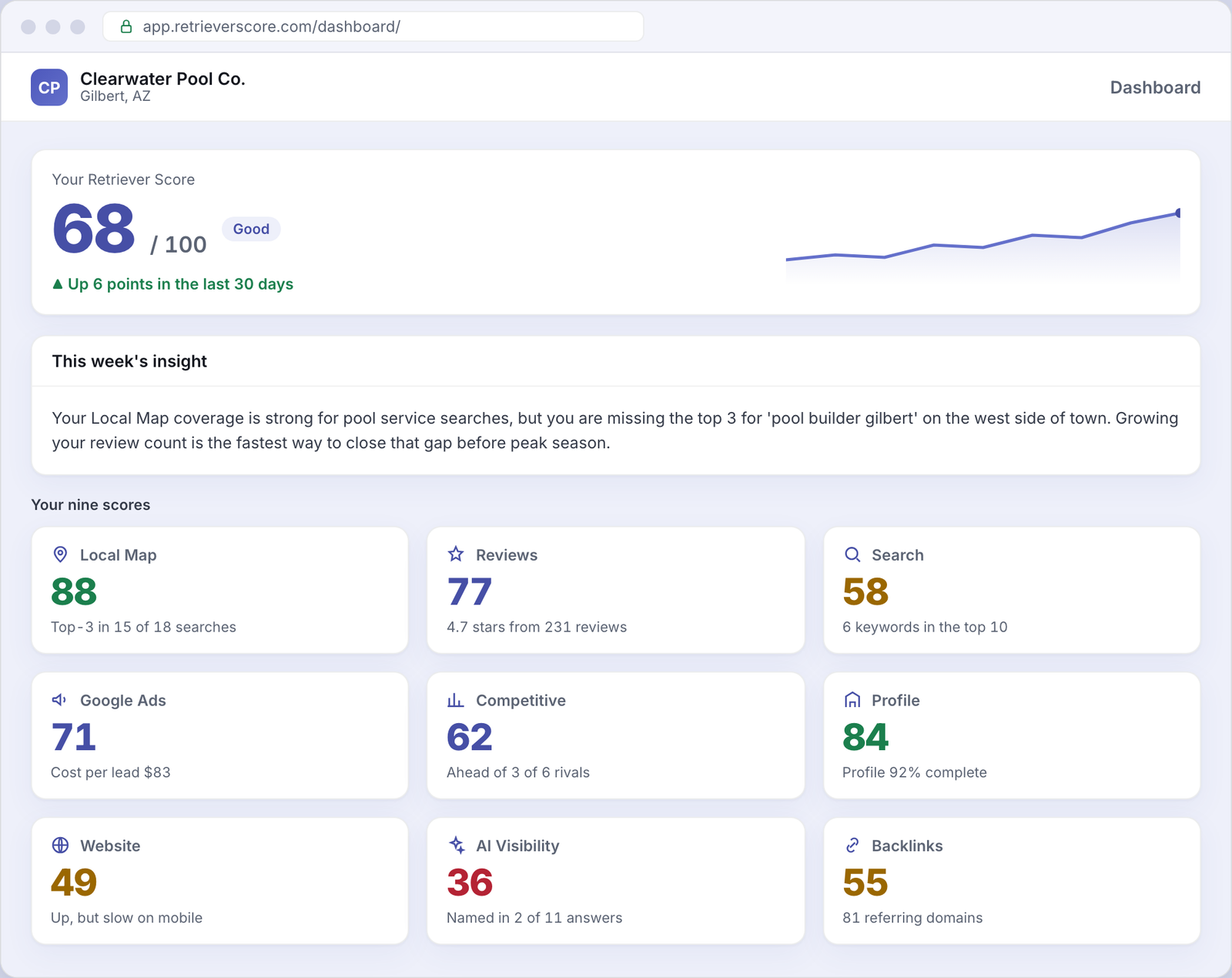
Task: Click the browser URL address field
Action: click(x=373, y=26)
